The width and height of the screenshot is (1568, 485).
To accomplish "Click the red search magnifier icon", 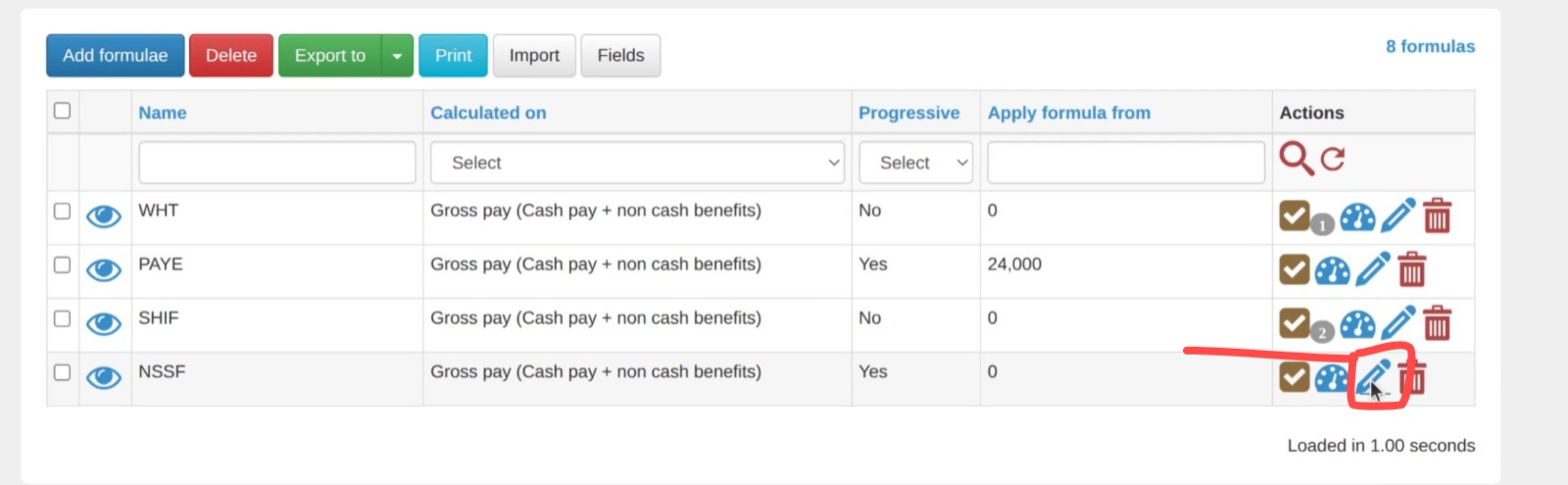I will coord(1296,158).
